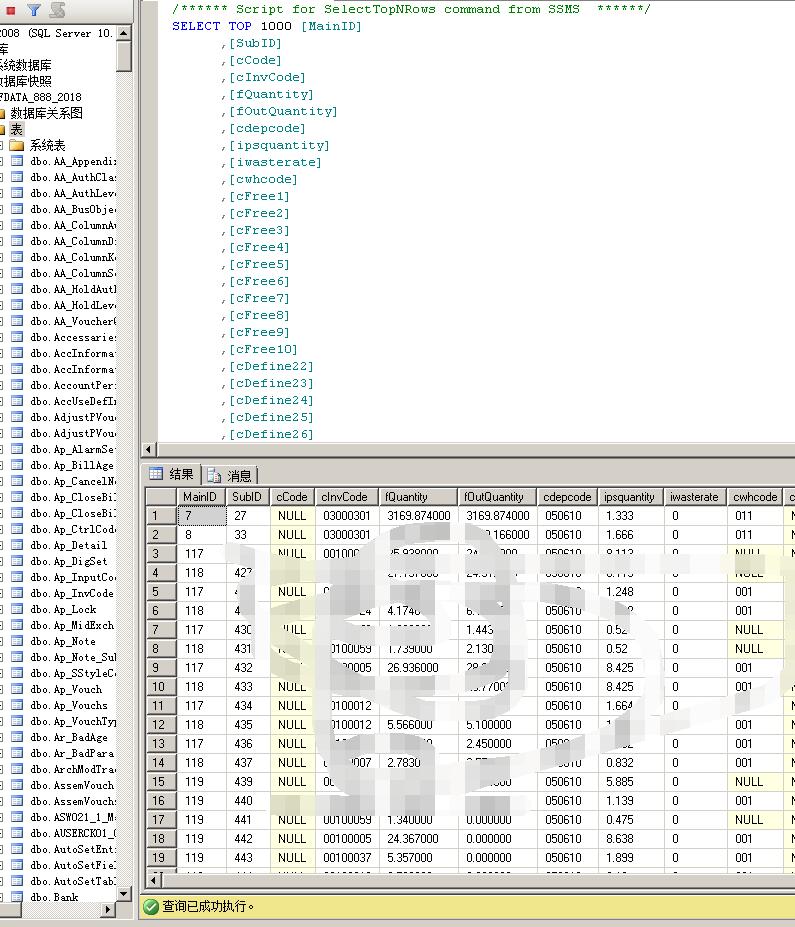Click cell 03000301 in row 1

click(347, 516)
